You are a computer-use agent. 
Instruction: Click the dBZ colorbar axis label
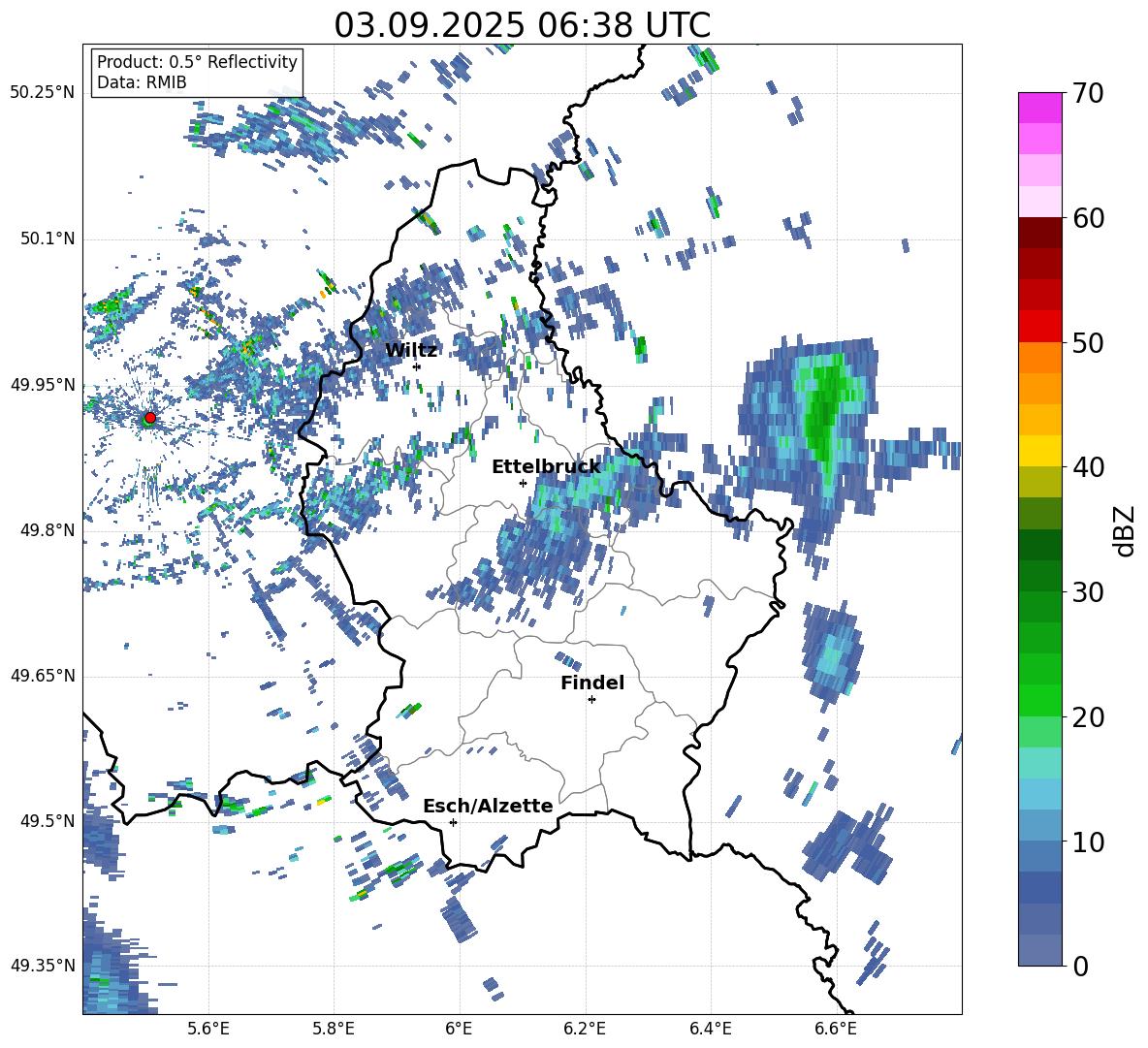(x=1126, y=530)
